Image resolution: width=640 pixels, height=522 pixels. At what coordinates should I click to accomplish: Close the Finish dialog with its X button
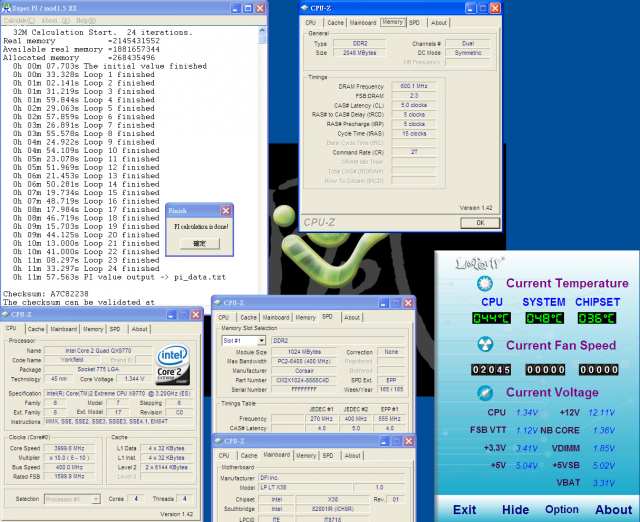(x=226, y=211)
